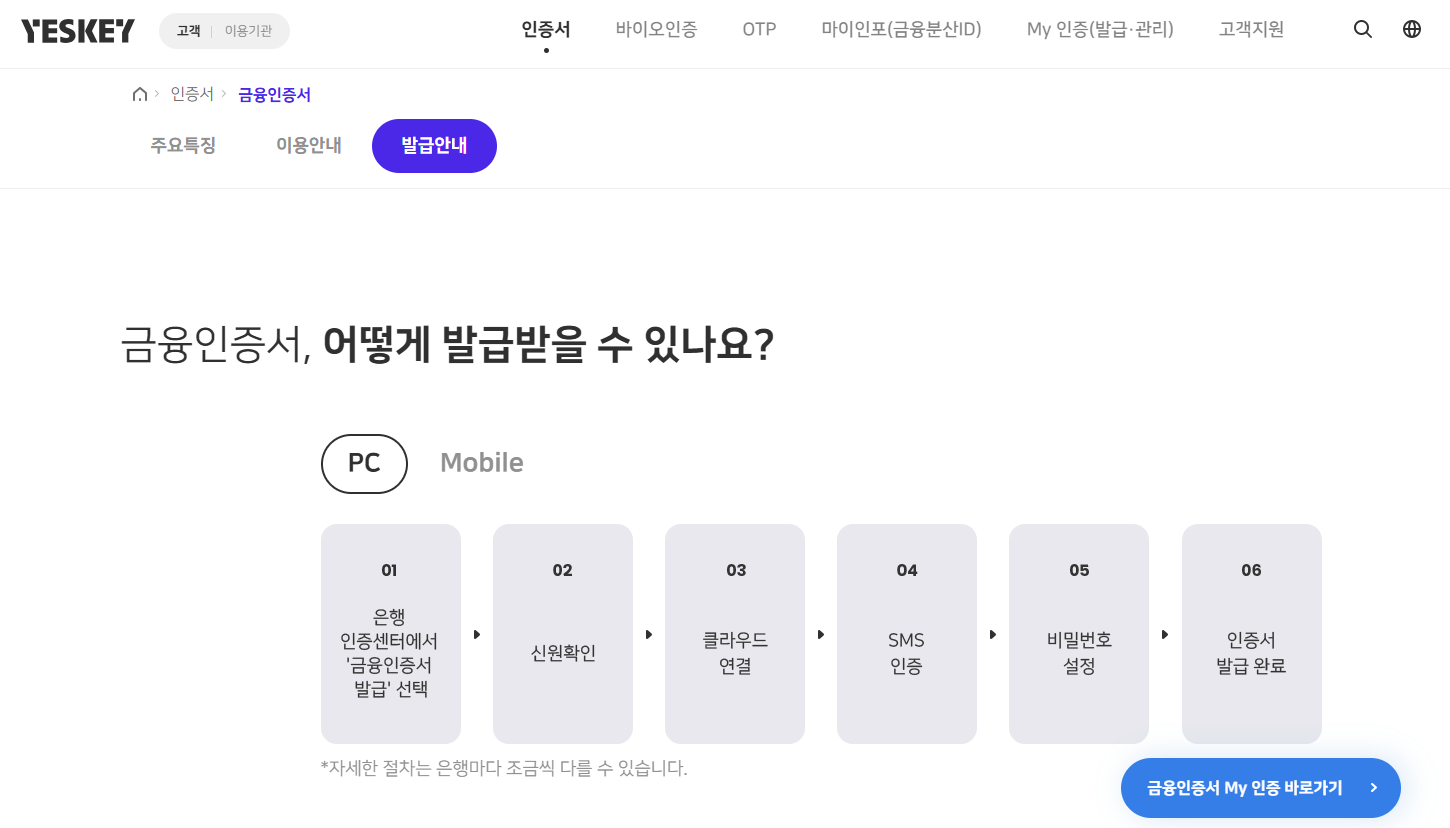
Task: Switch to the 이용기관 audience toggle
Action: (250, 31)
